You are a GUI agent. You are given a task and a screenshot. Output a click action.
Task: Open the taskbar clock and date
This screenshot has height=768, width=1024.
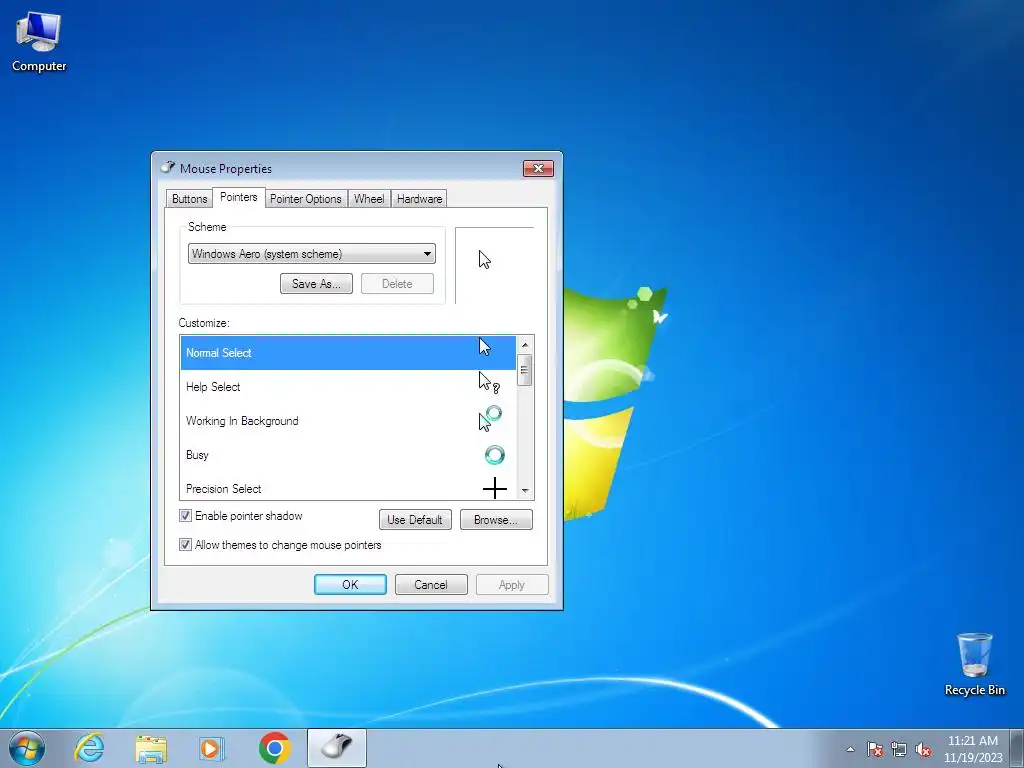point(972,749)
